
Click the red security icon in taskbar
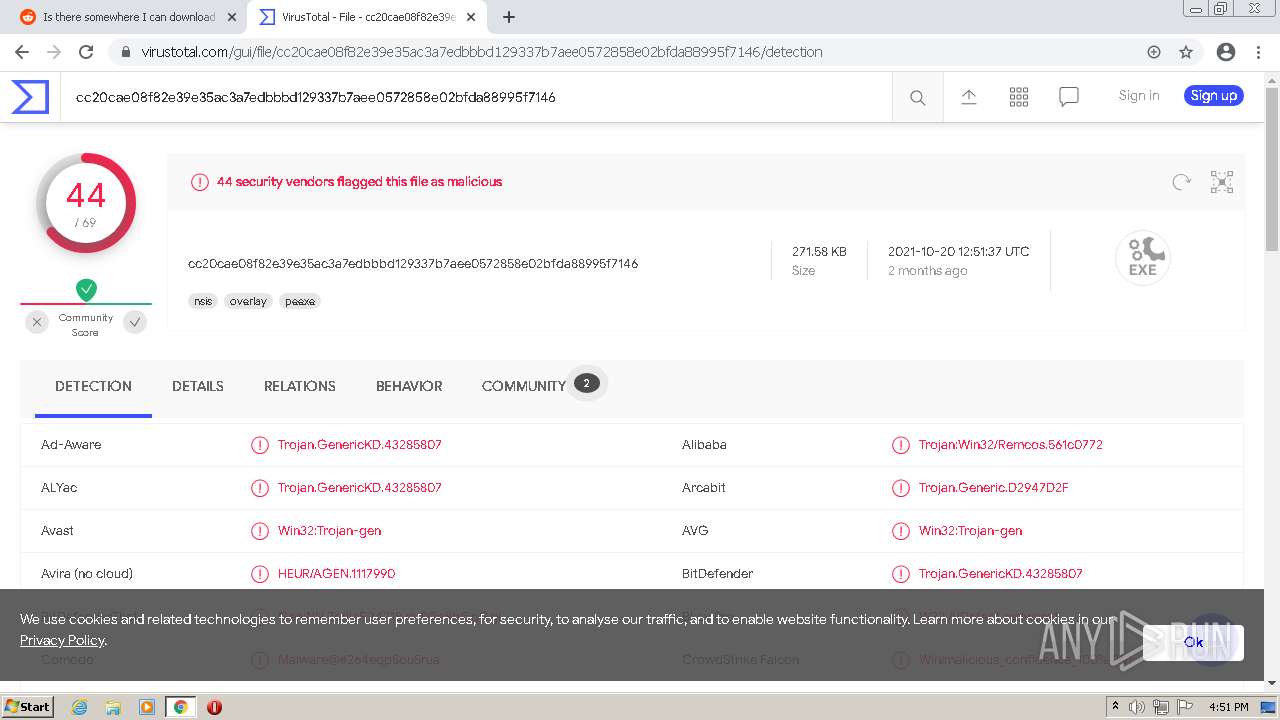(214, 707)
